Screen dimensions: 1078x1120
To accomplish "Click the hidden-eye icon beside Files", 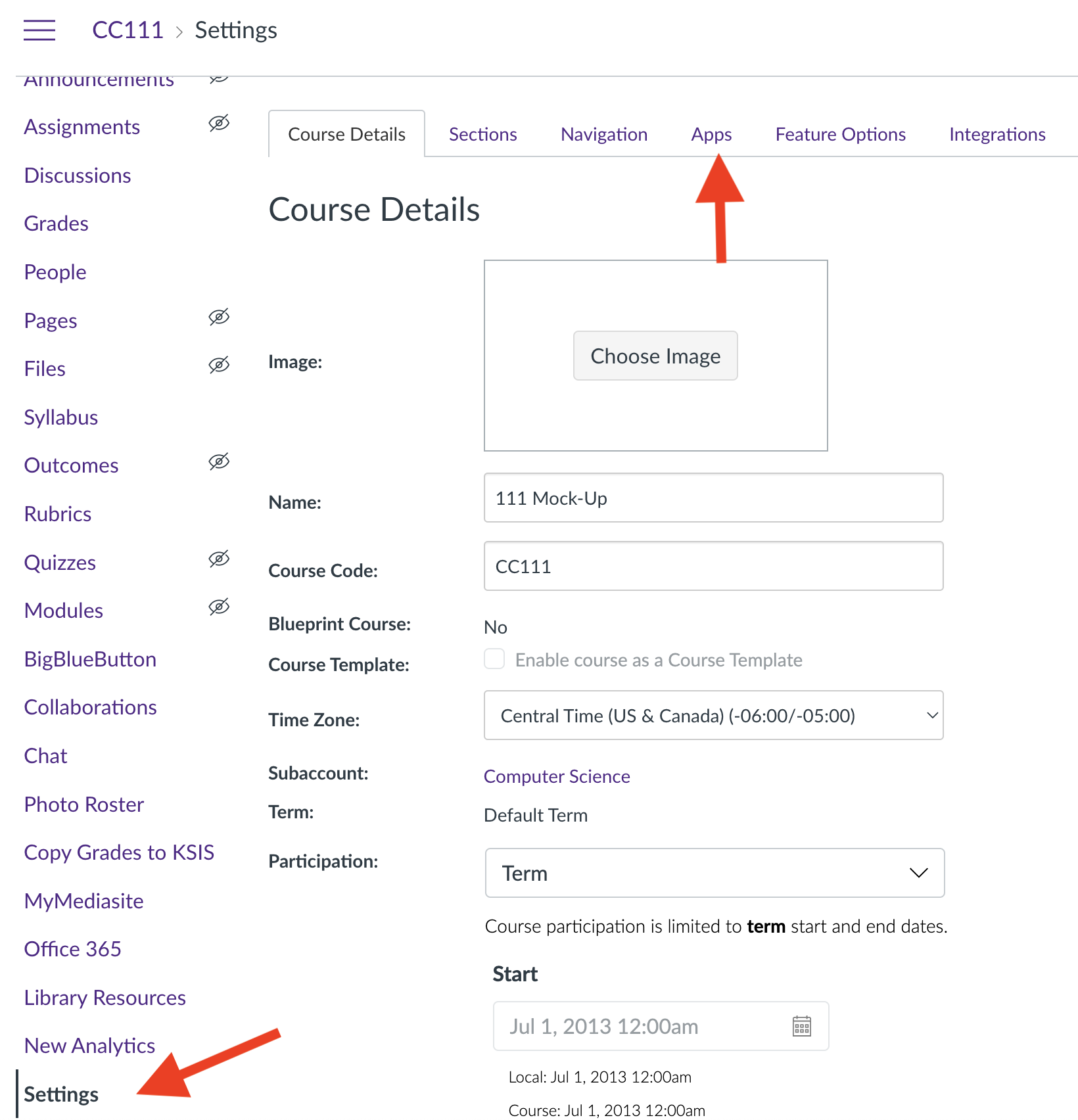I will [219, 365].
